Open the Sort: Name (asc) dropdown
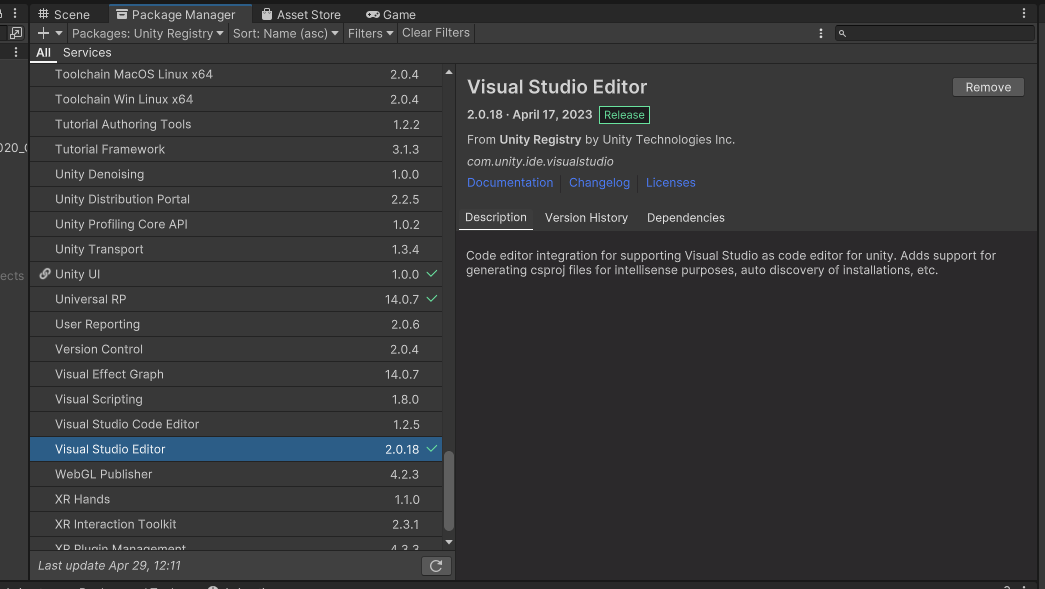The width and height of the screenshot is (1045, 589). coord(286,33)
